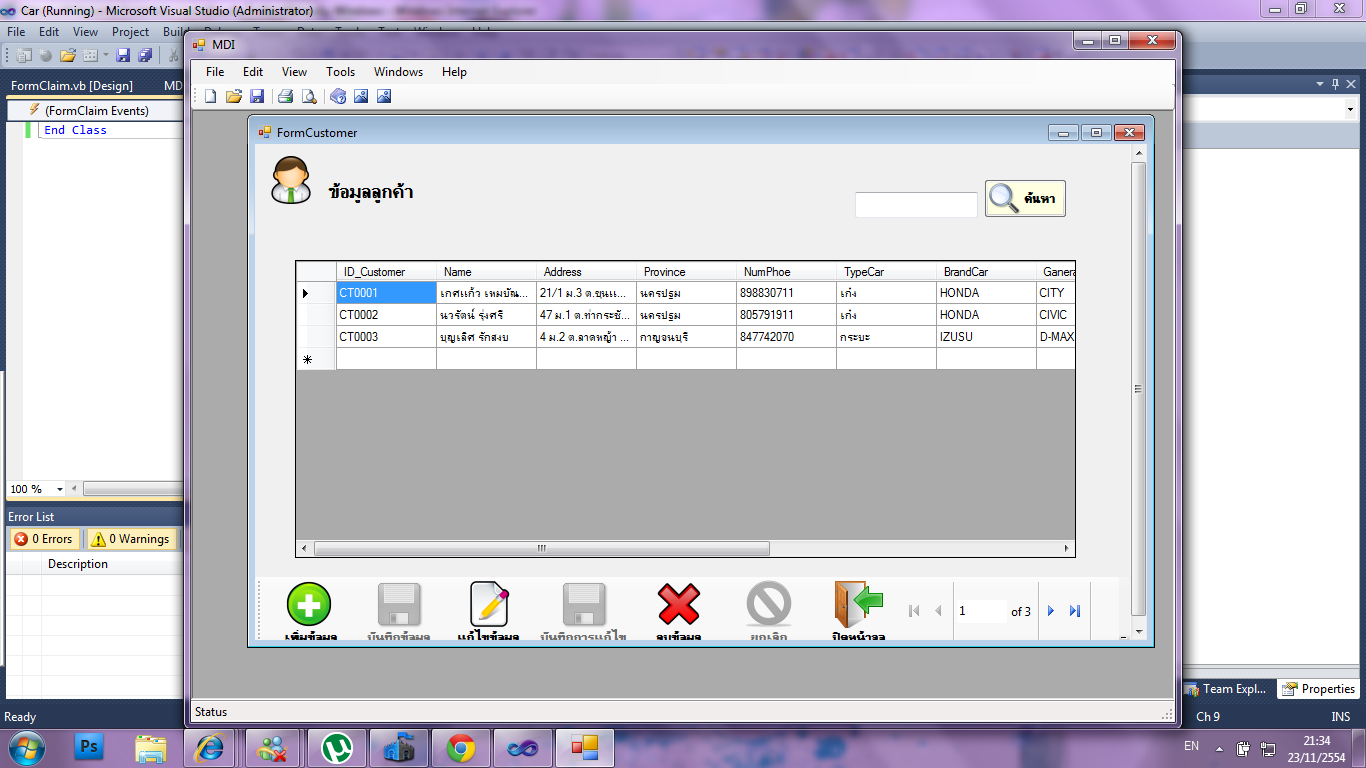This screenshot has width=1366, height=768.
Task: Click the red X delete-record icon
Action: pyautogui.click(x=679, y=604)
